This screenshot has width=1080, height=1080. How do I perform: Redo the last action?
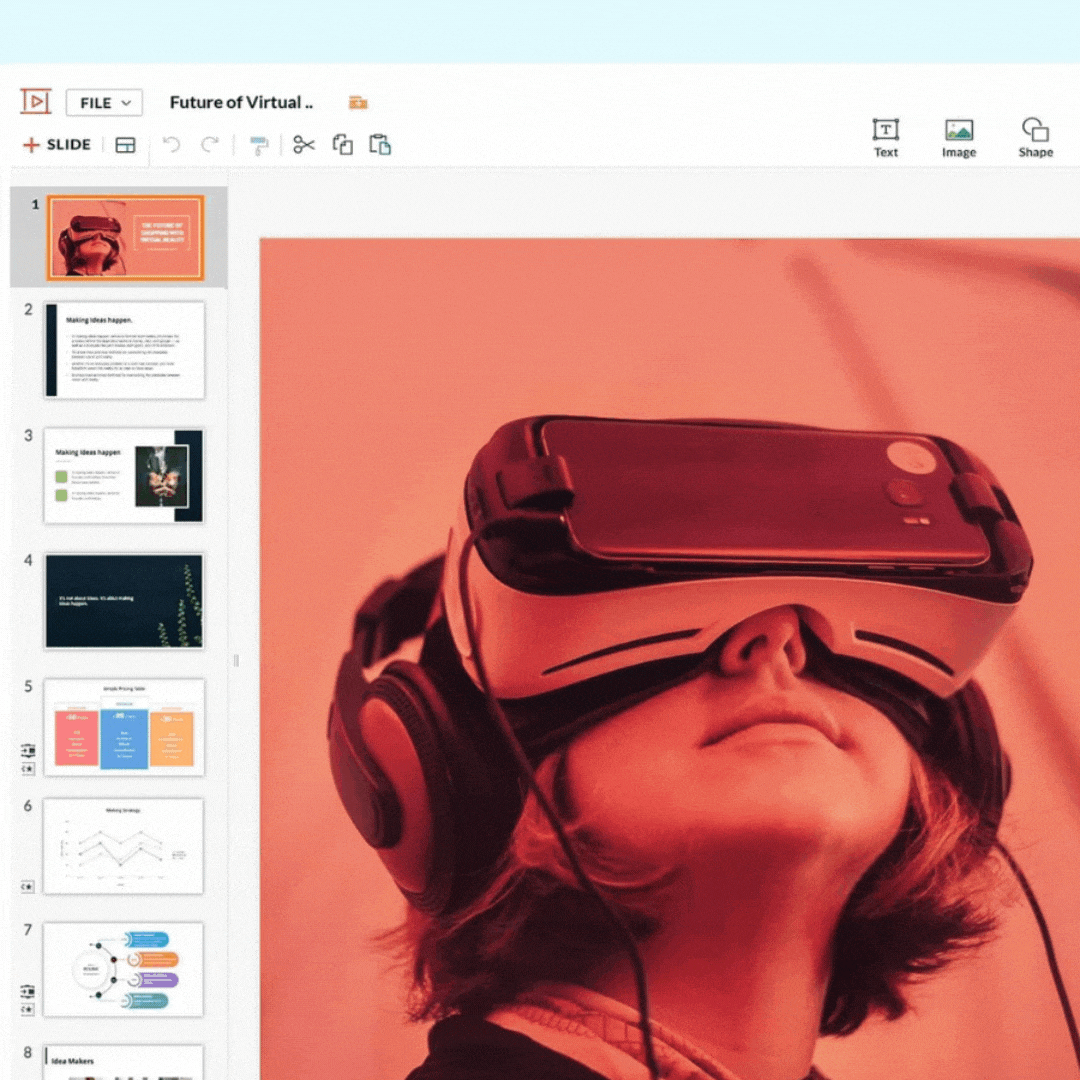coord(209,145)
